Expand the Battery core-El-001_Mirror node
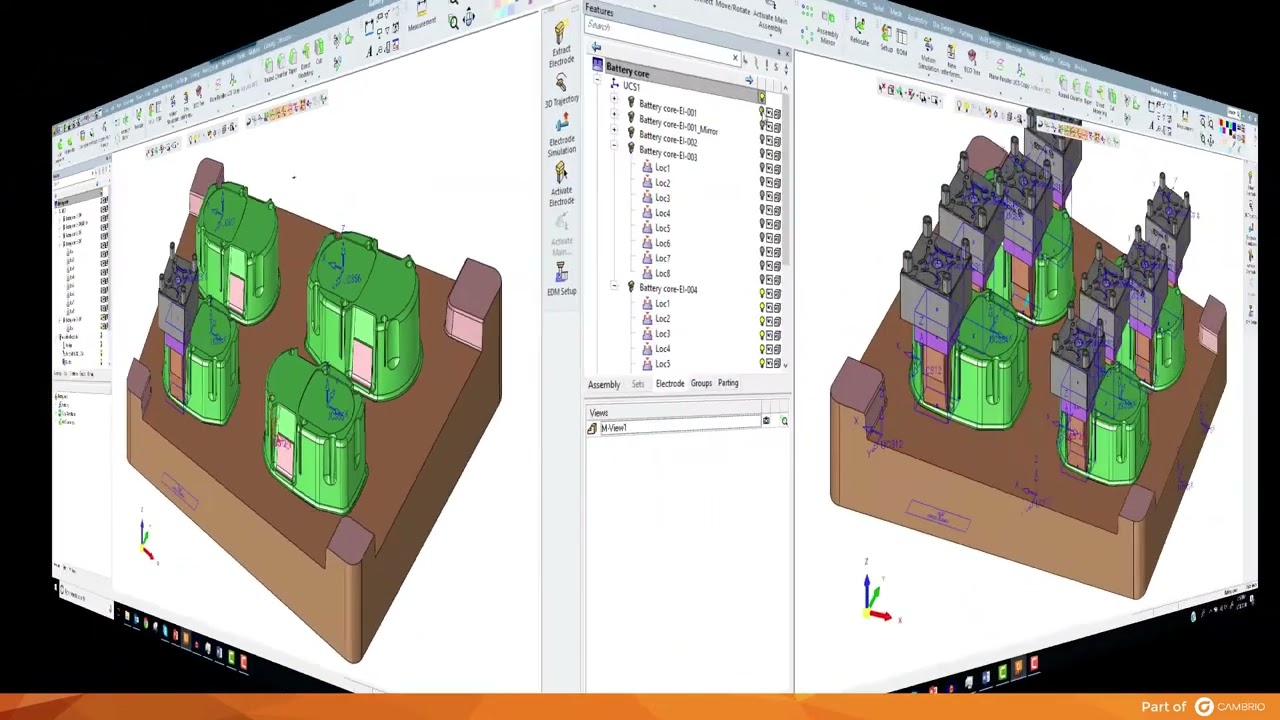This screenshot has width=1280, height=720. pos(614,116)
